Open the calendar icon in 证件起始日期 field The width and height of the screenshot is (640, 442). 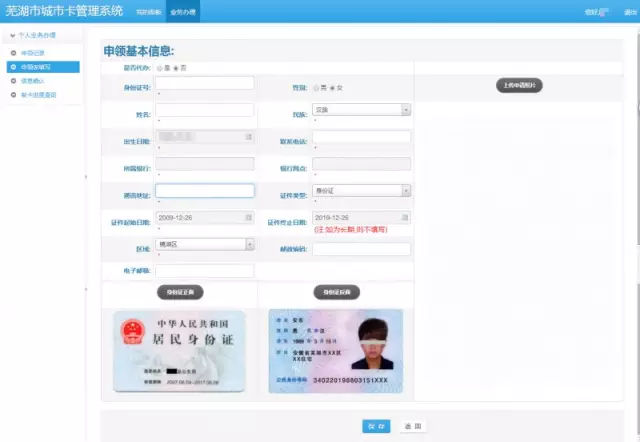(x=248, y=217)
